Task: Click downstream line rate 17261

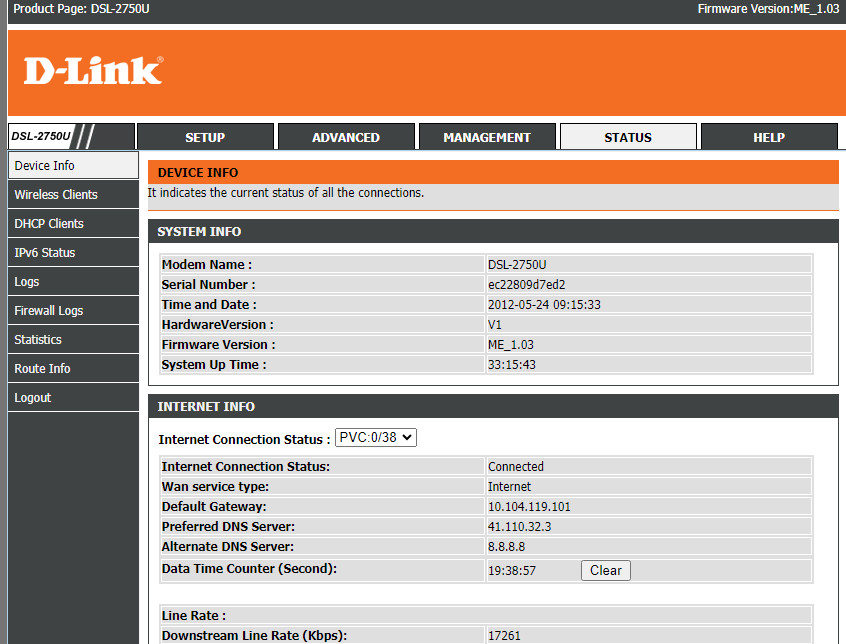Action: (504, 635)
